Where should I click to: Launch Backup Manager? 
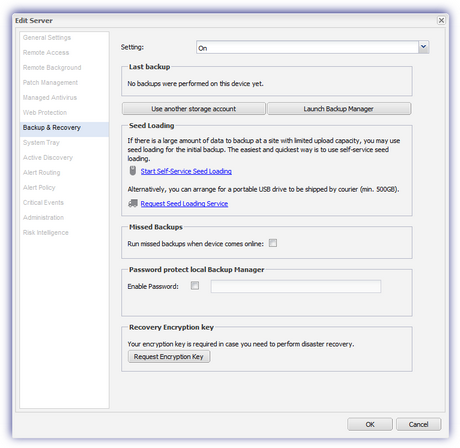tap(339, 109)
